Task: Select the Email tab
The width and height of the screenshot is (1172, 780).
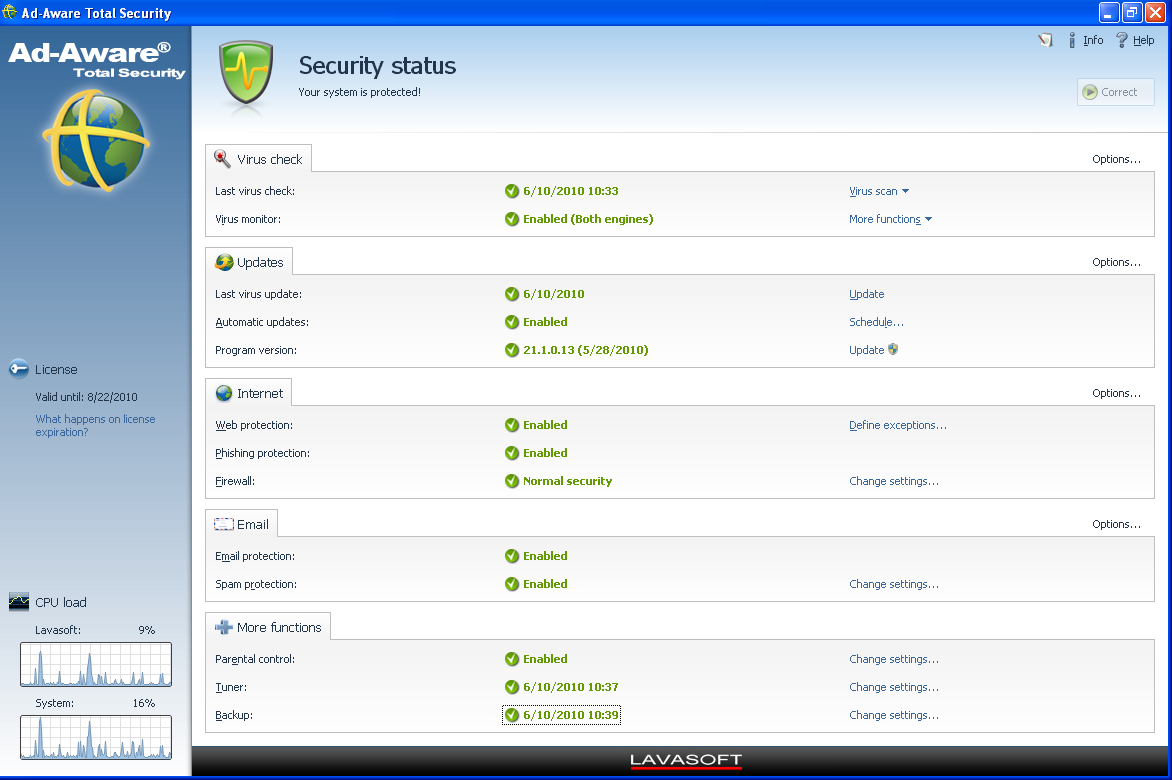Action: tap(241, 524)
